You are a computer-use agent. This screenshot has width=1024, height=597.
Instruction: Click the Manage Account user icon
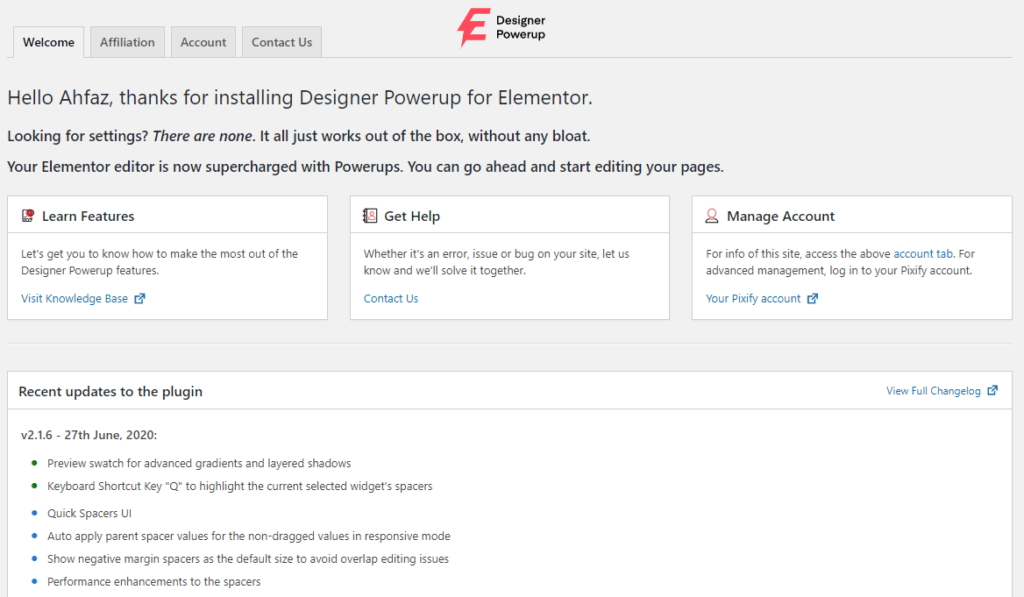712,216
